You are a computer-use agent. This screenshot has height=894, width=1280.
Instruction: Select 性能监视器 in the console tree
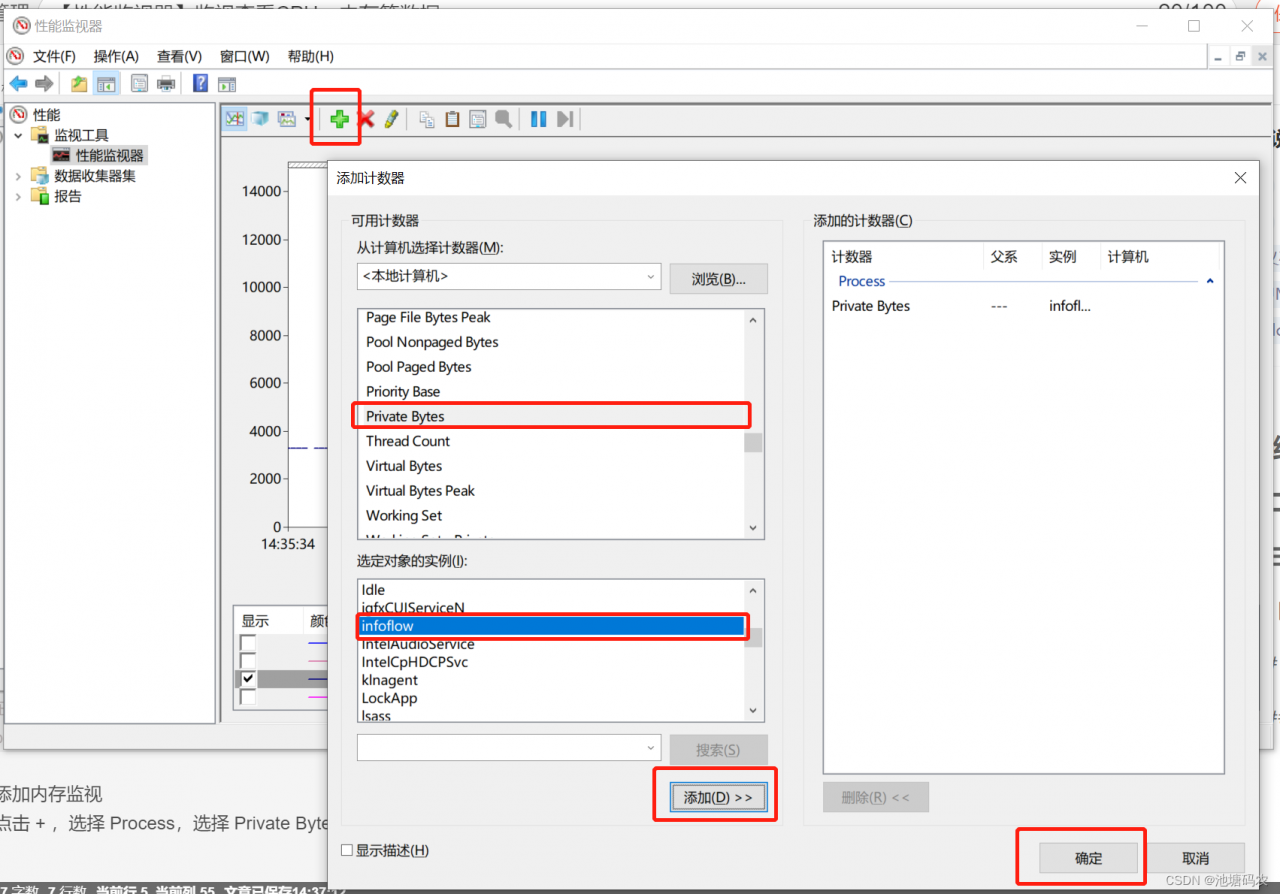(110, 155)
